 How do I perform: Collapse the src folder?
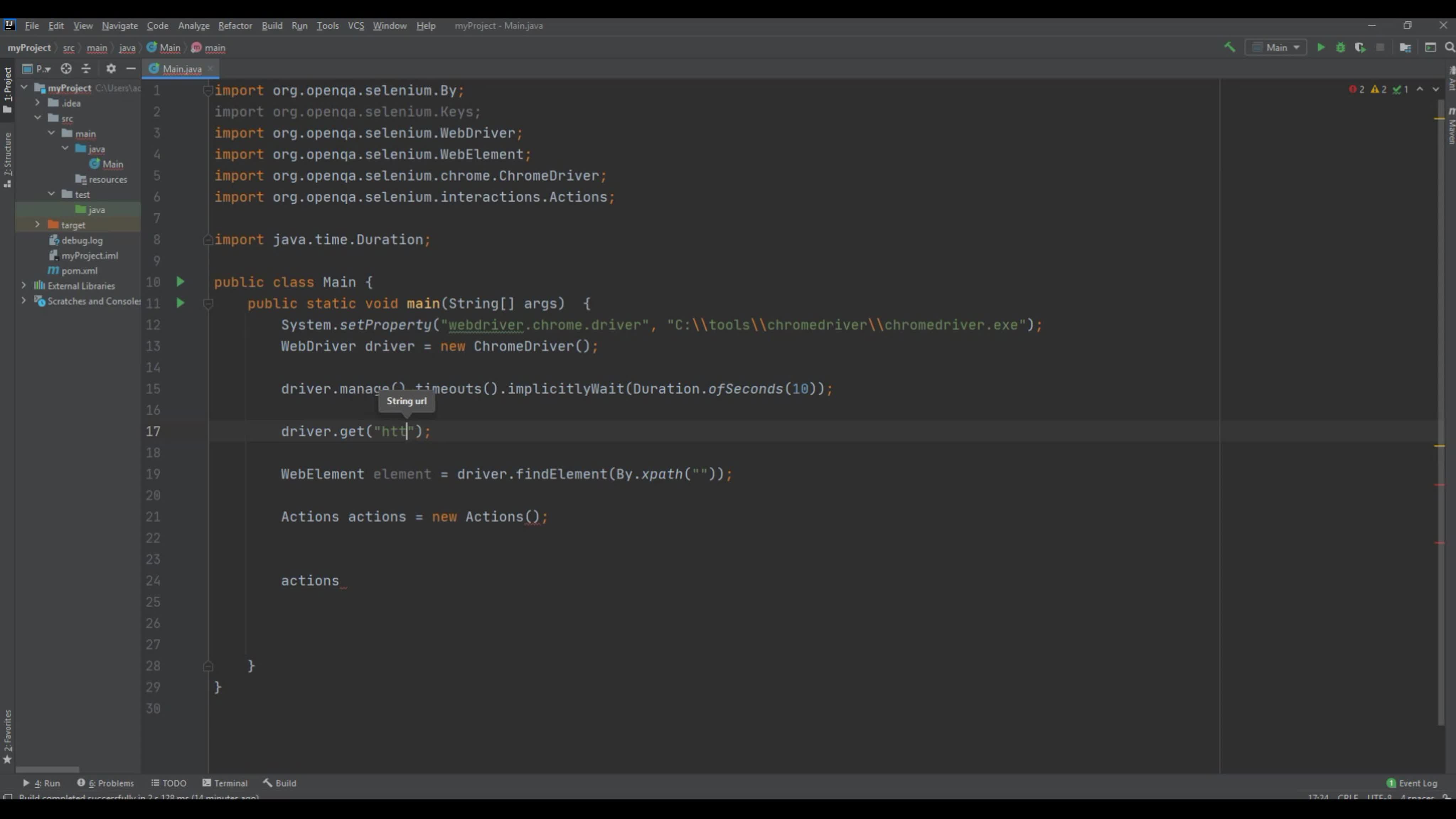pos(37,118)
